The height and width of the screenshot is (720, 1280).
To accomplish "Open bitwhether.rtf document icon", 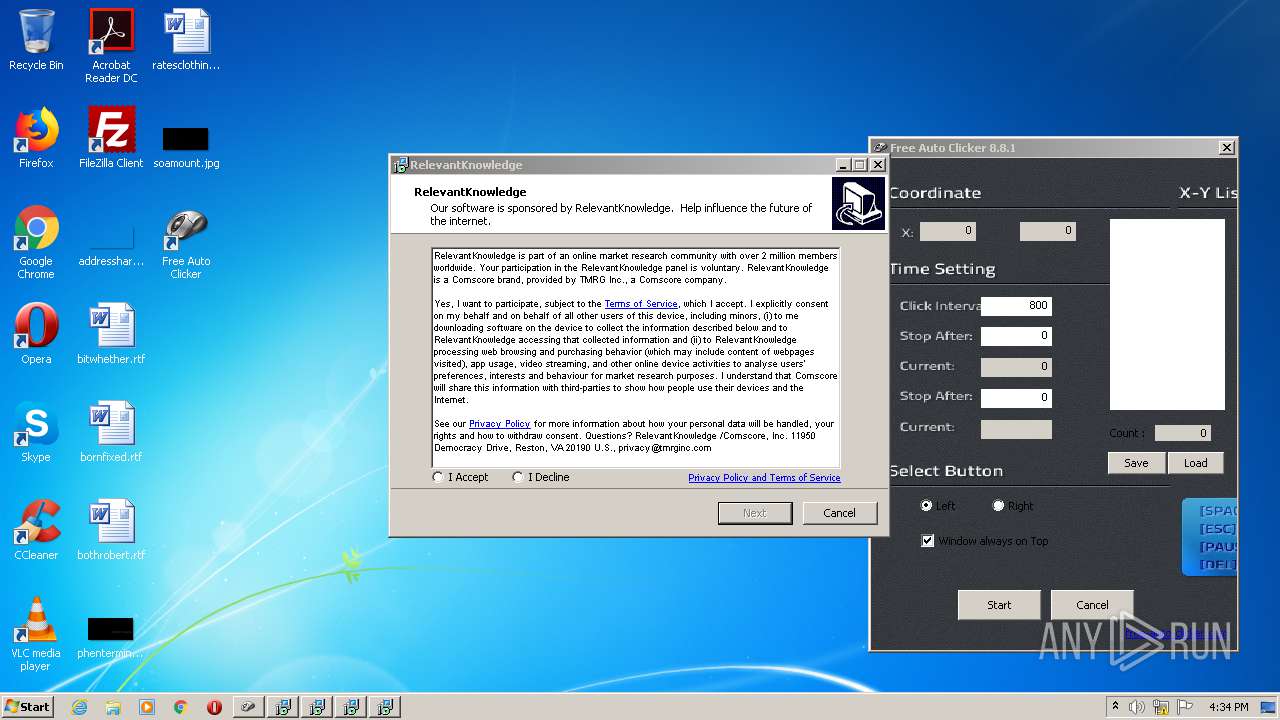I will 111,334.
